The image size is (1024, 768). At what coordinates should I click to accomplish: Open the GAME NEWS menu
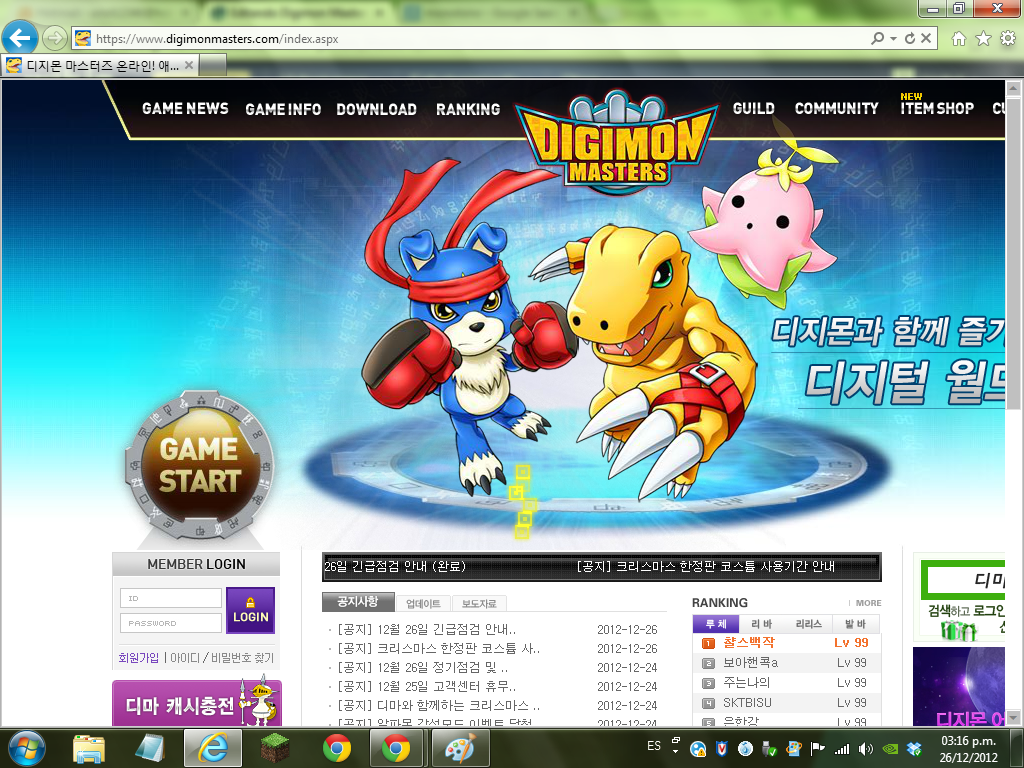[x=185, y=109]
